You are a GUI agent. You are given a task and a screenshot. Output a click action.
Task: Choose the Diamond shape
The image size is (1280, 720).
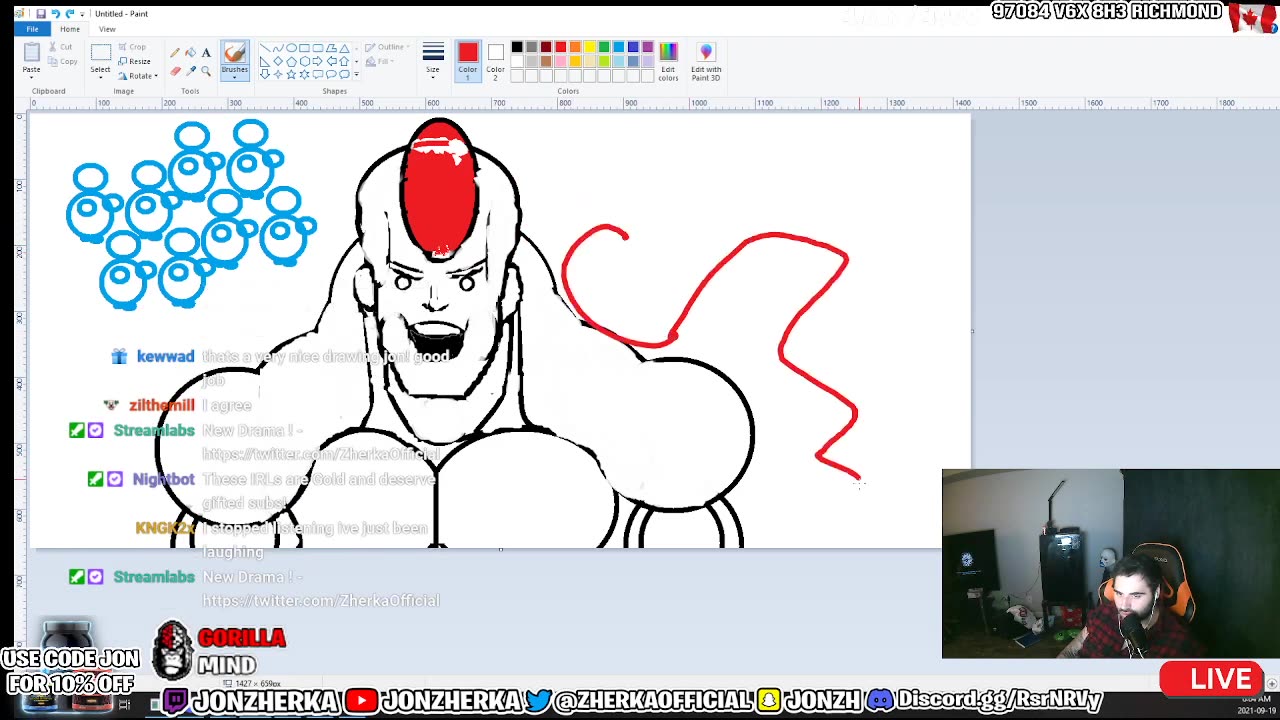click(278, 61)
